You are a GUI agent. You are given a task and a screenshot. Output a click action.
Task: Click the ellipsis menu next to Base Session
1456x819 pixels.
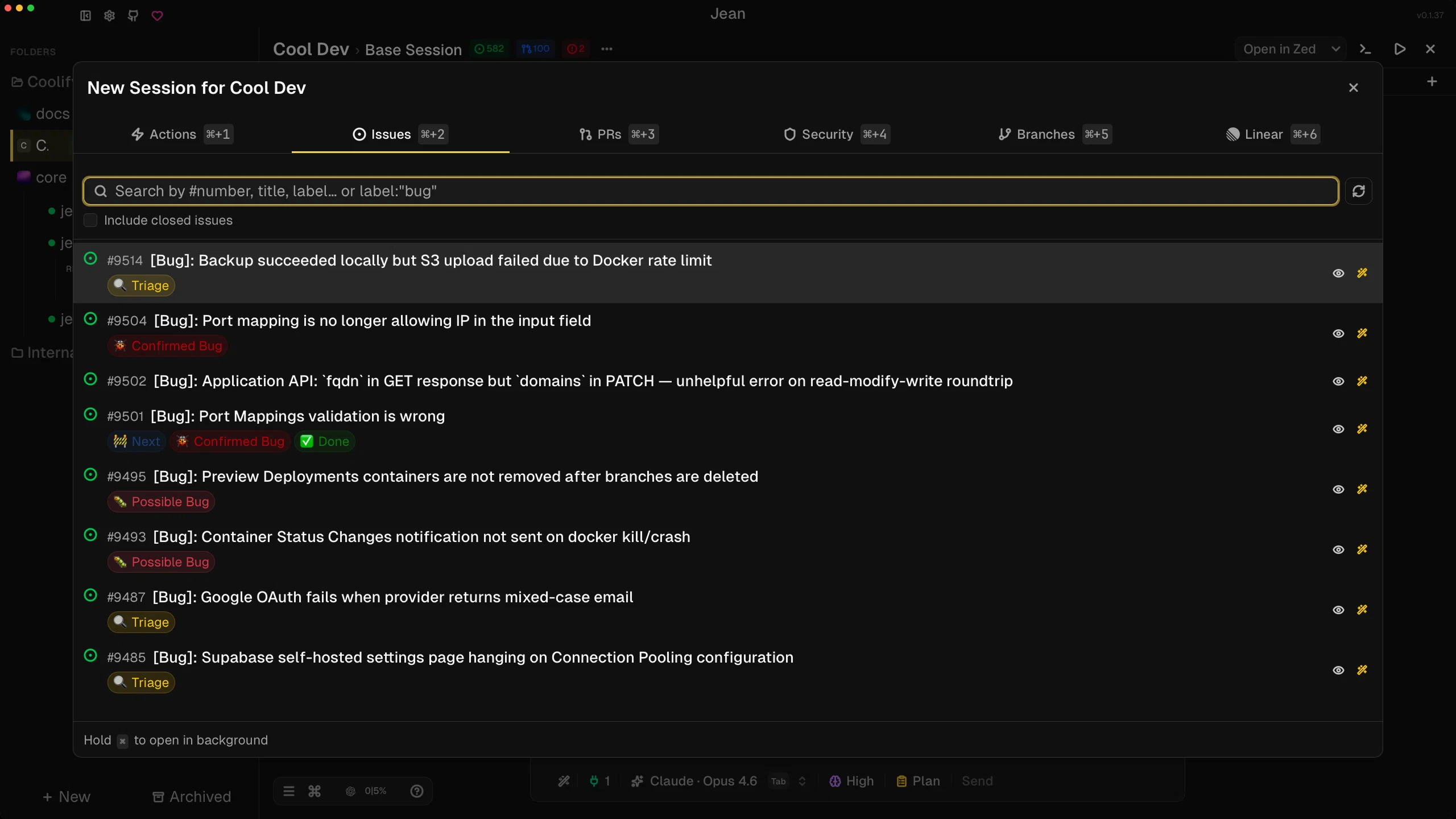(606, 49)
